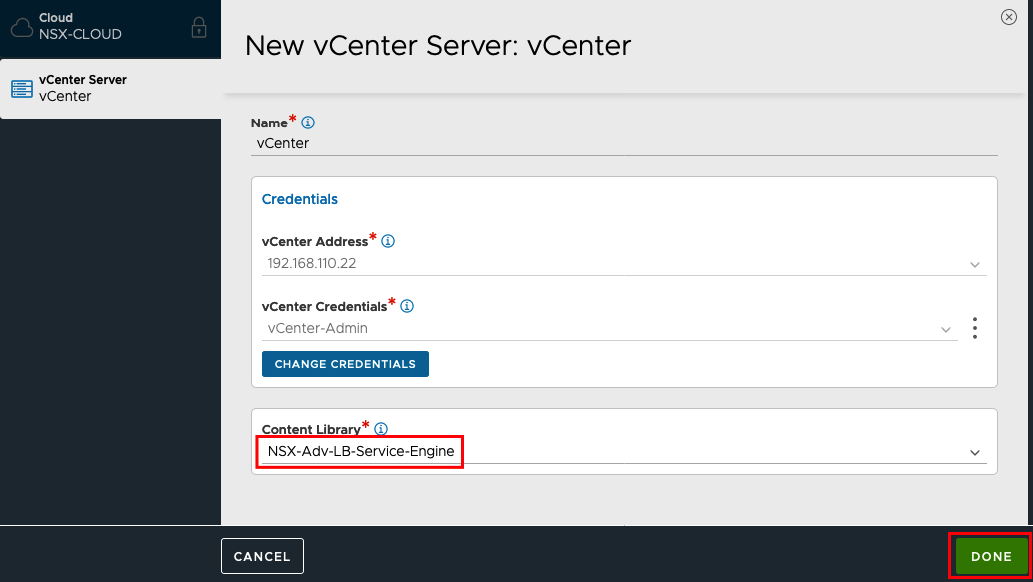Click the CHANGE CREDENTIALS button
The width and height of the screenshot is (1033, 582).
tap(345, 364)
